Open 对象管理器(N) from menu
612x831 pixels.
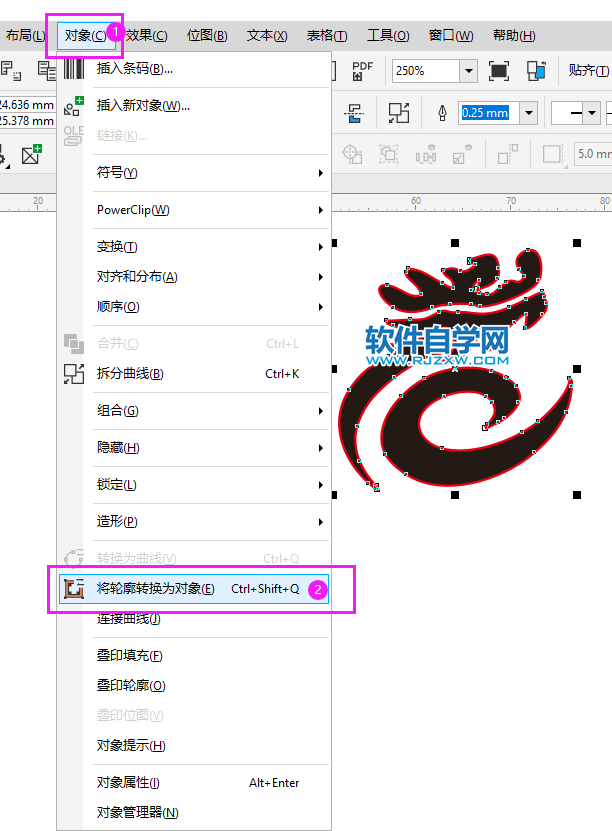tap(194, 812)
